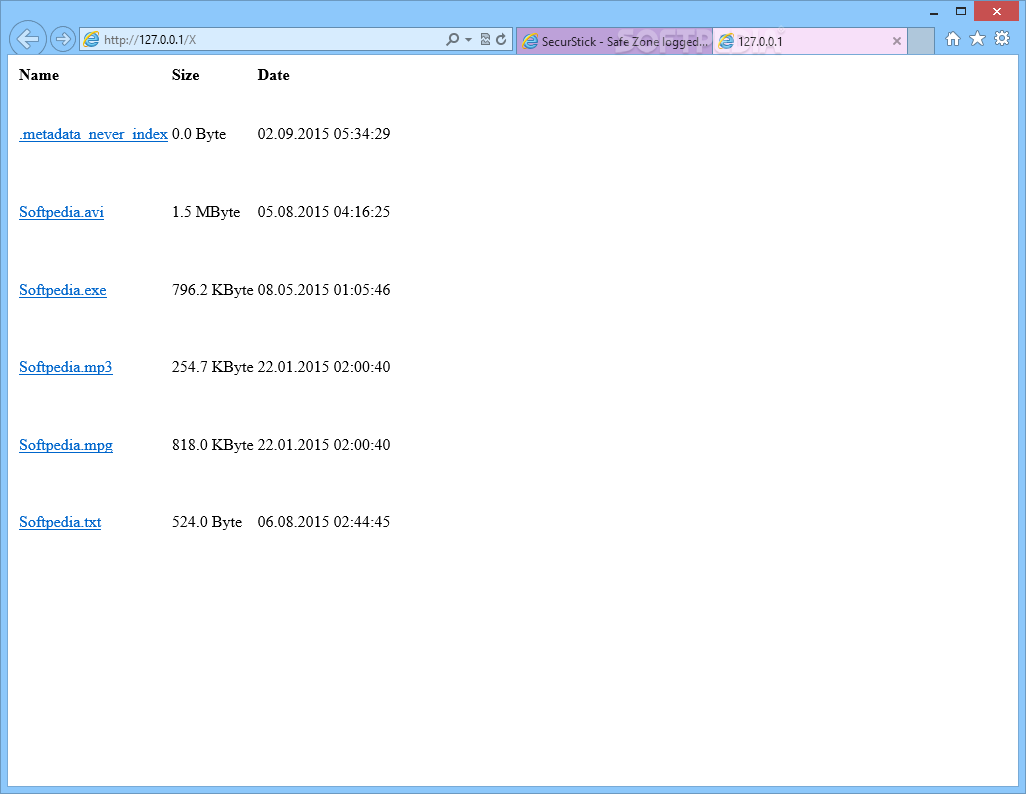1026x794 pixels.
Task: Go forward with the Forward arrow button
Action: click(63, 39)
